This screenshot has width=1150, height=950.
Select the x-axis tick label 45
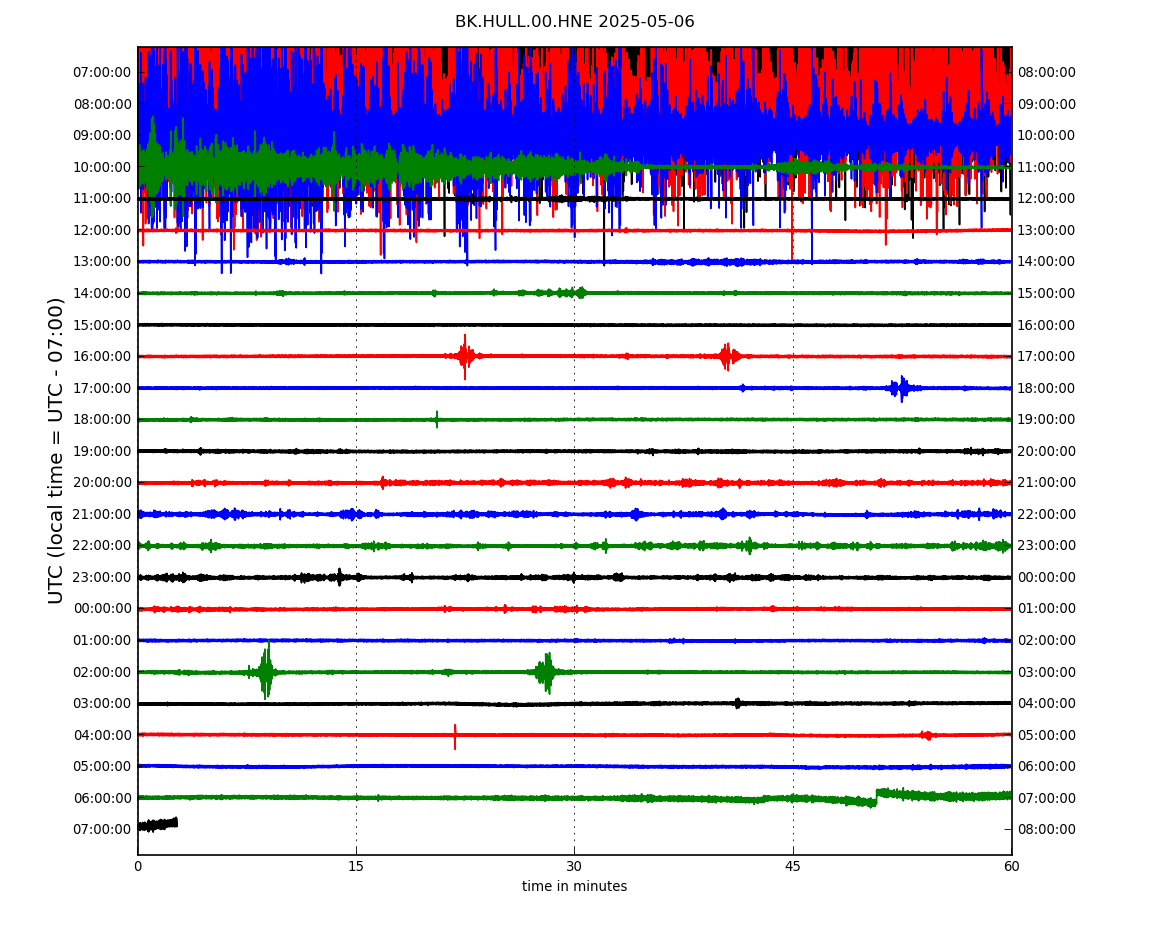pyautogui.click(x=793, y=866)
